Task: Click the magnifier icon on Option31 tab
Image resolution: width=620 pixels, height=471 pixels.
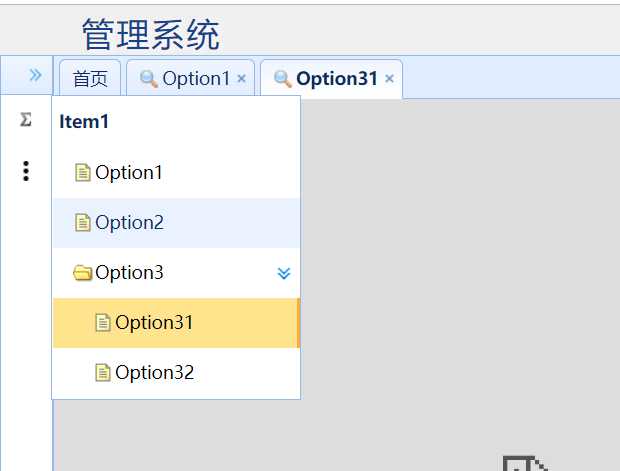Action: point(283,78)
